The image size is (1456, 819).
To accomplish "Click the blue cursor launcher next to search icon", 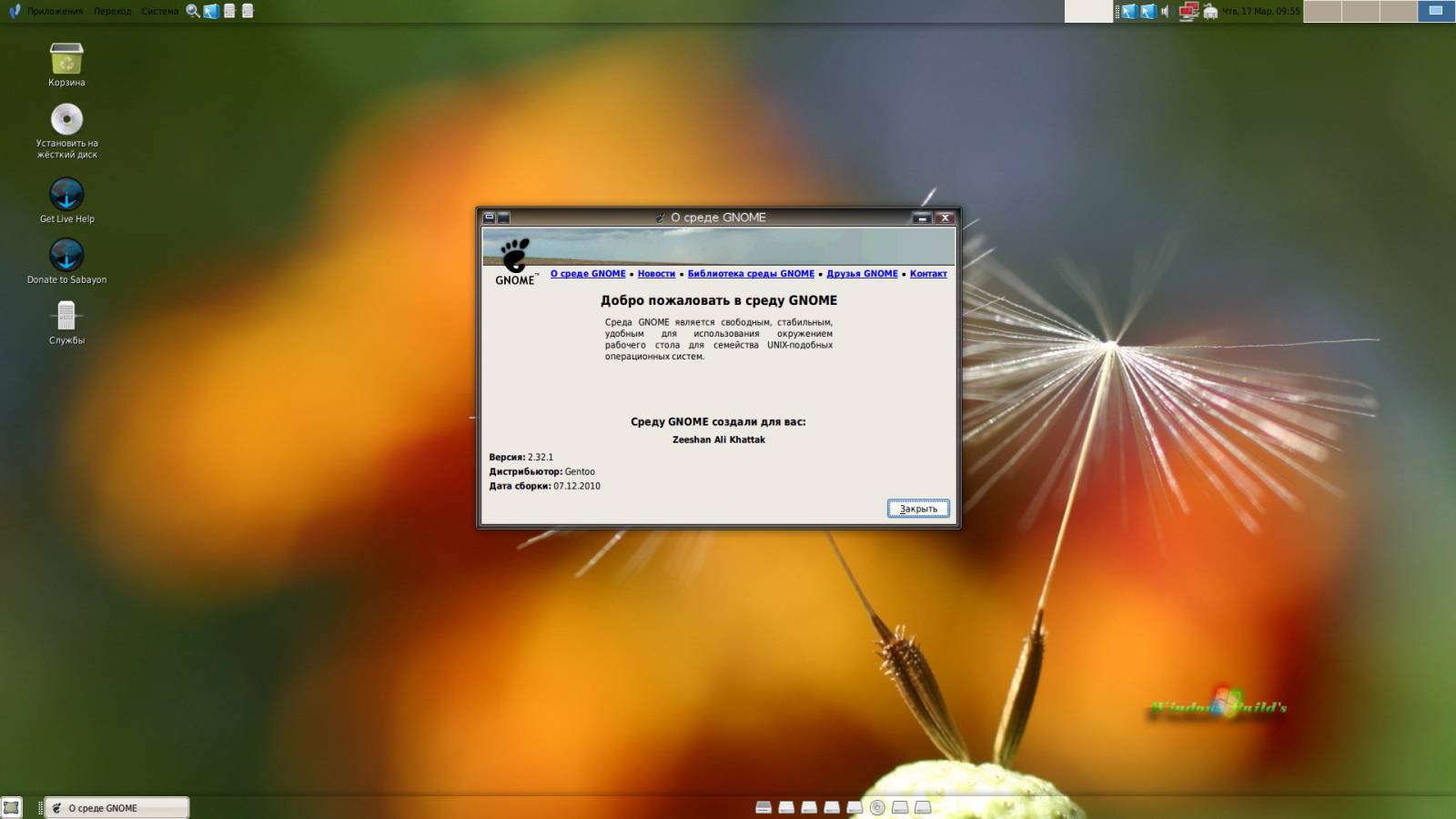I will [x=211, y=11].
